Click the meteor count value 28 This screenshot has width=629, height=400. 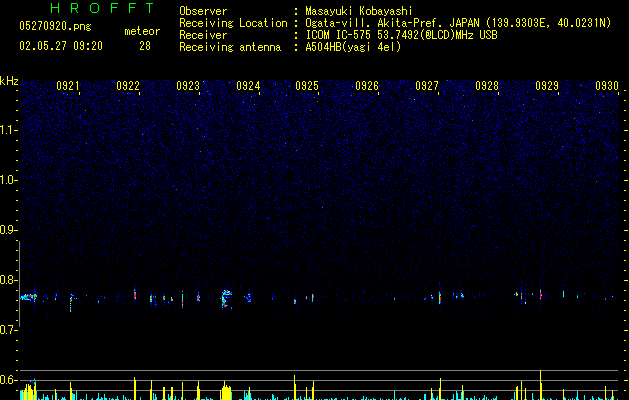(145, 46)
